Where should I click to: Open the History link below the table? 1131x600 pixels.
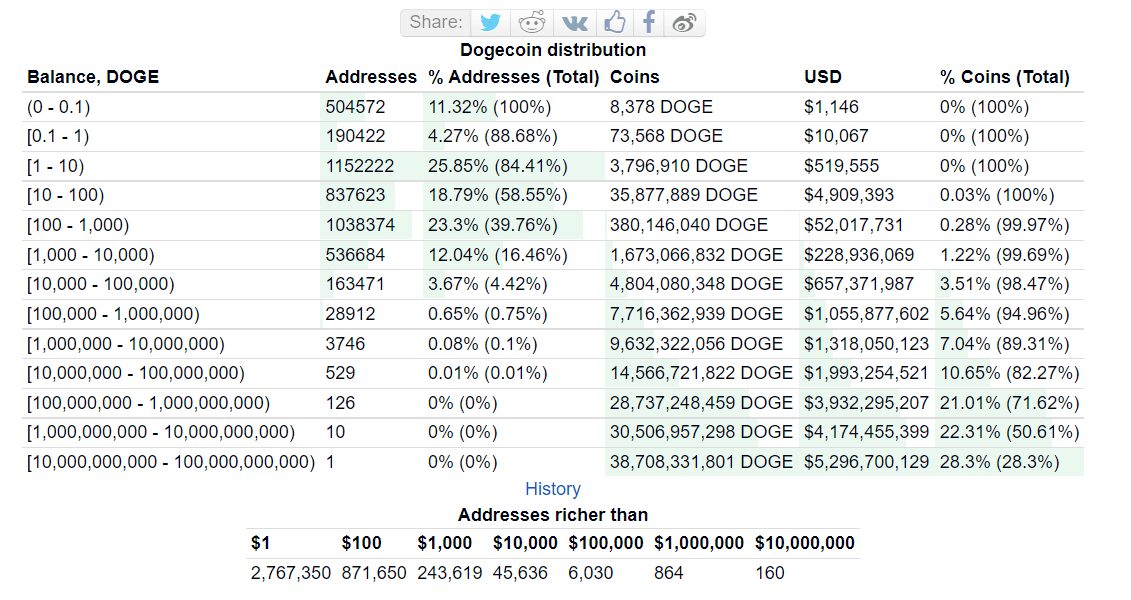(x=552, y=489)
